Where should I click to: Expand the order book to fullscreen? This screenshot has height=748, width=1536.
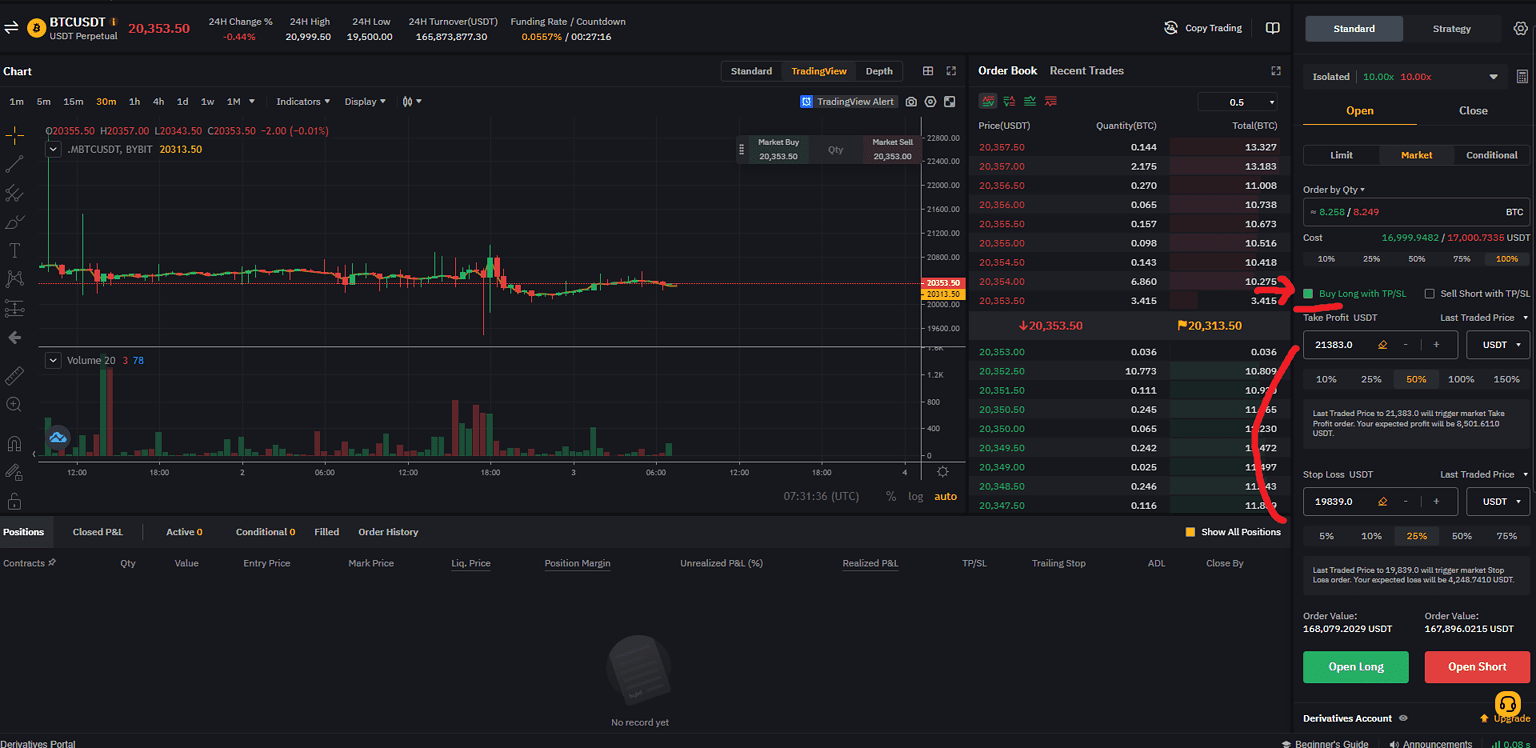point(1276,71)
